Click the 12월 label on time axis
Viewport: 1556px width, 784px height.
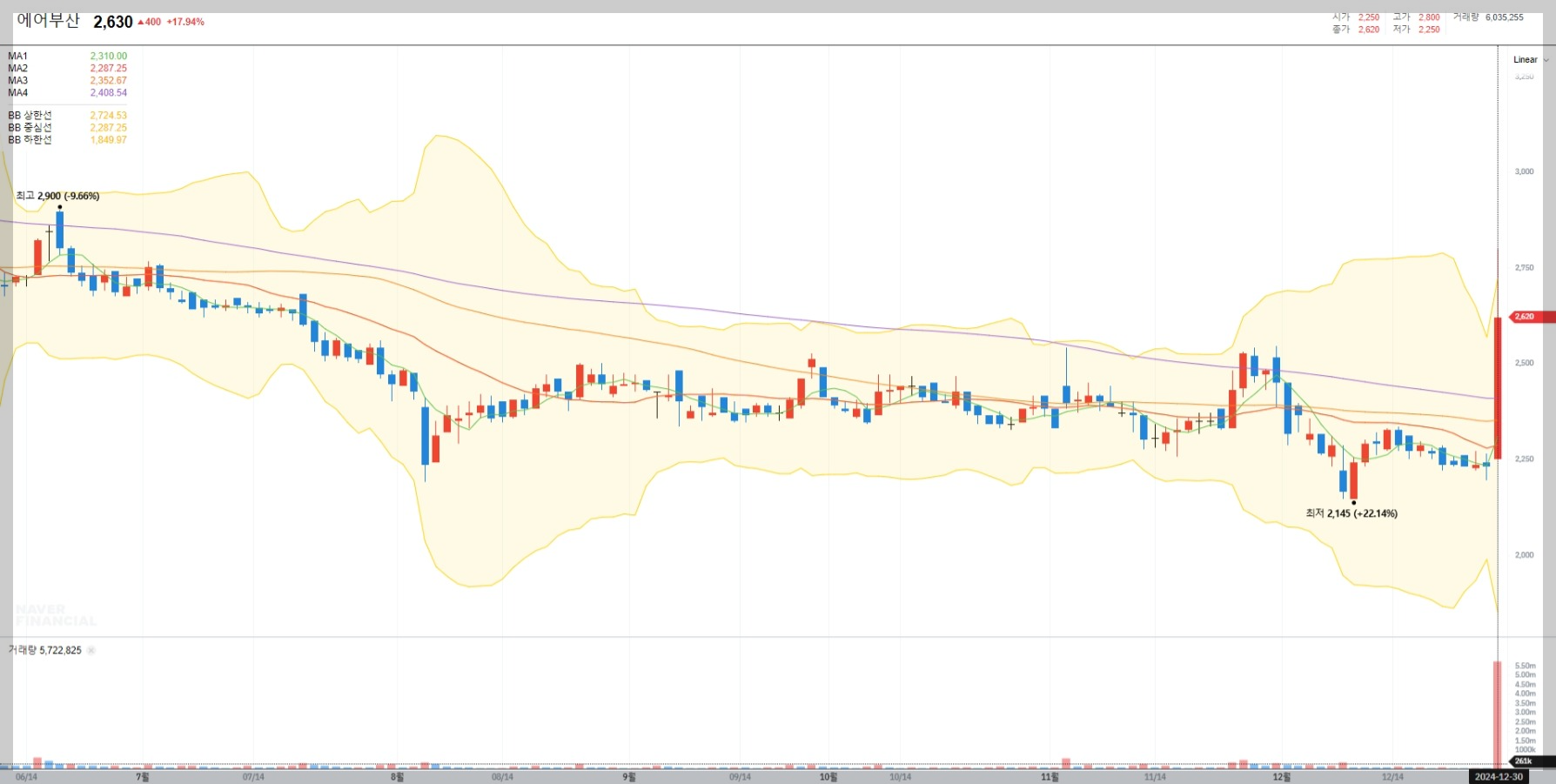click(x=1281, y=776)
